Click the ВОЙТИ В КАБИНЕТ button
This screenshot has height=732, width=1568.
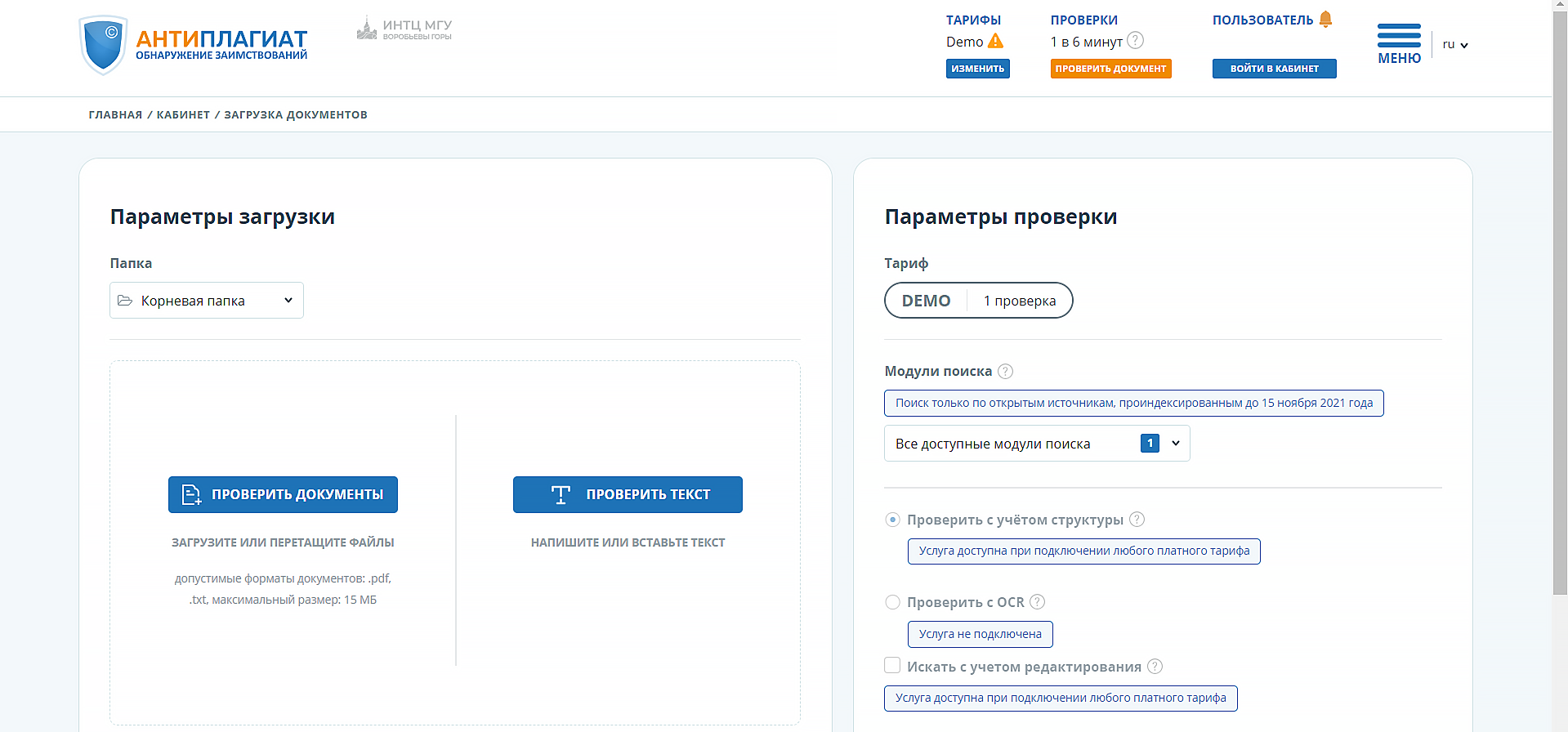(1274, 69)
